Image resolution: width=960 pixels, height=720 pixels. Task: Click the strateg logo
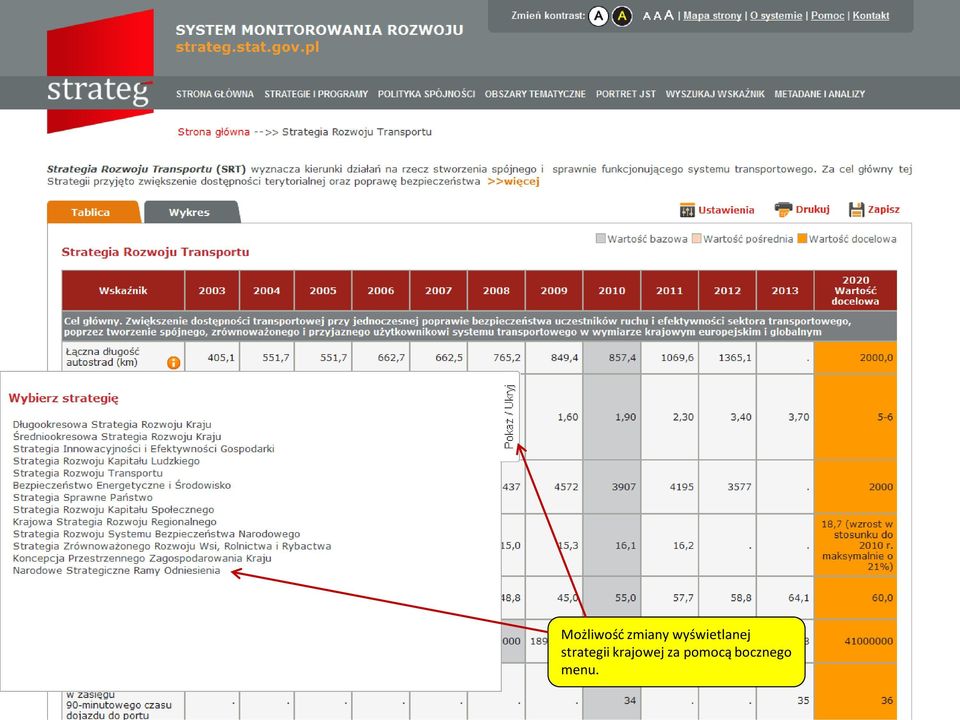[x=100, y=71]
